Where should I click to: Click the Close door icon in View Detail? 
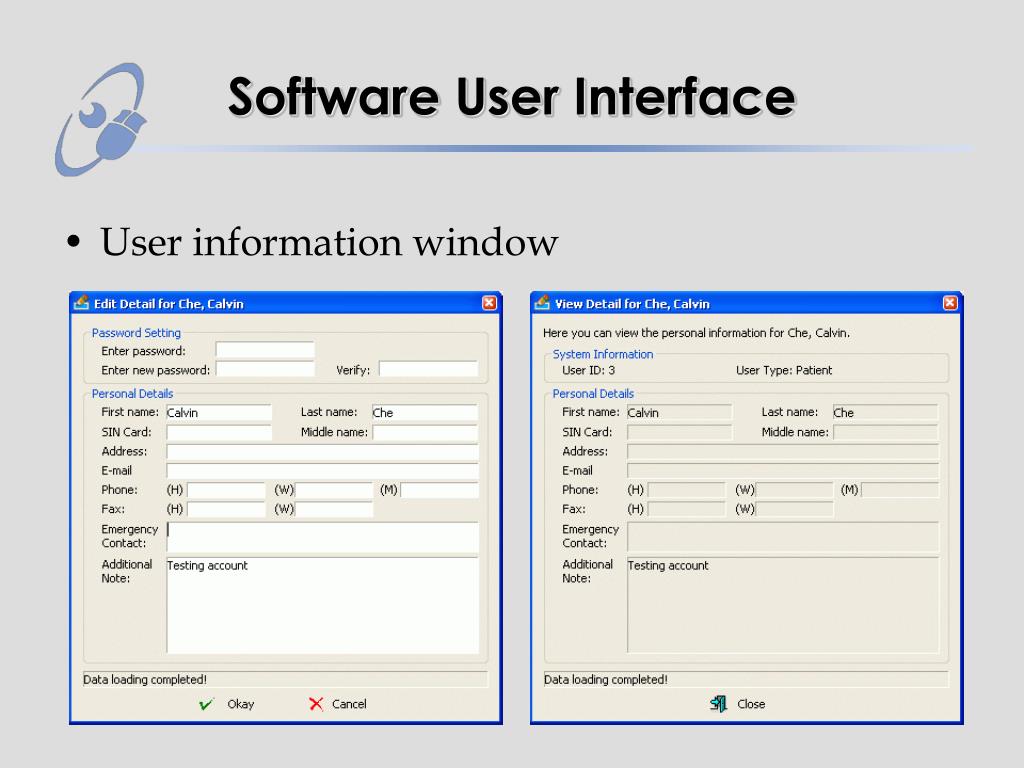718,703
